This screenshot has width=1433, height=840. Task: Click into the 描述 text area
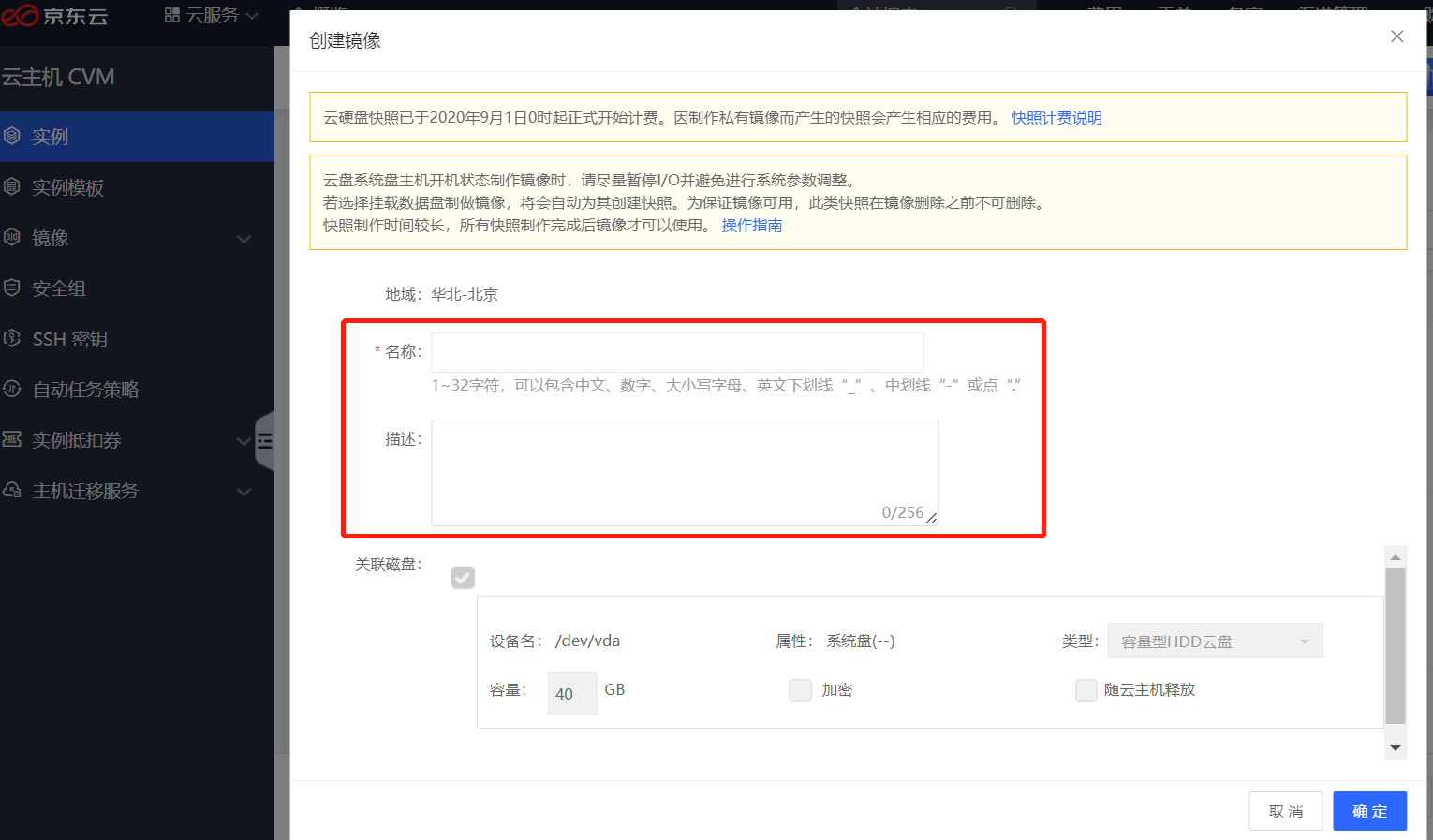[685, 473]
